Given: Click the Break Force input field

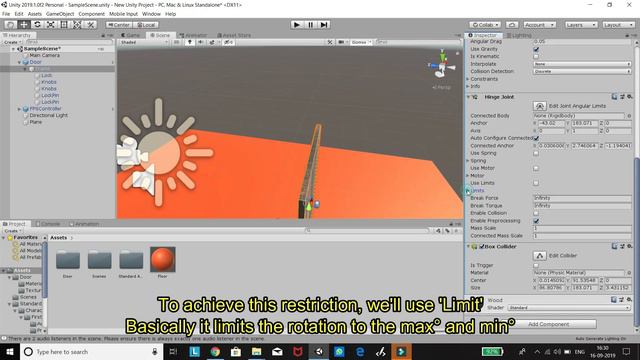Looking at the screenshot, I should point(582,198).
